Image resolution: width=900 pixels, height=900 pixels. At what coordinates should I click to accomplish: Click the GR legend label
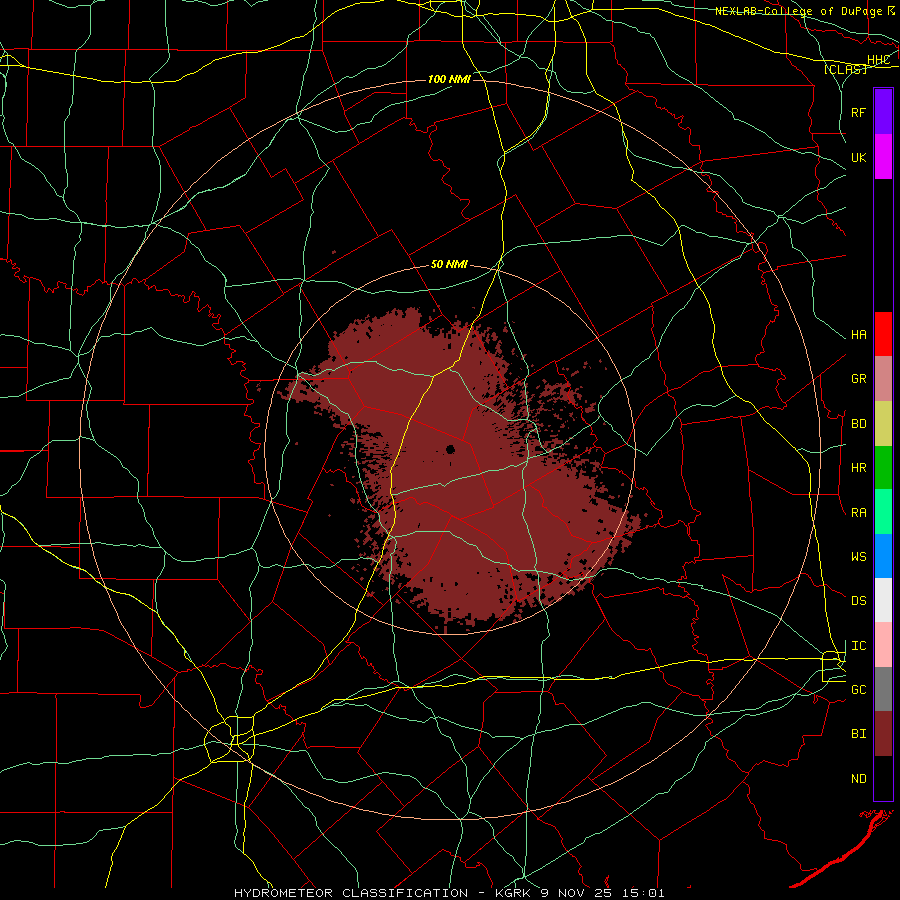[859, 379]
